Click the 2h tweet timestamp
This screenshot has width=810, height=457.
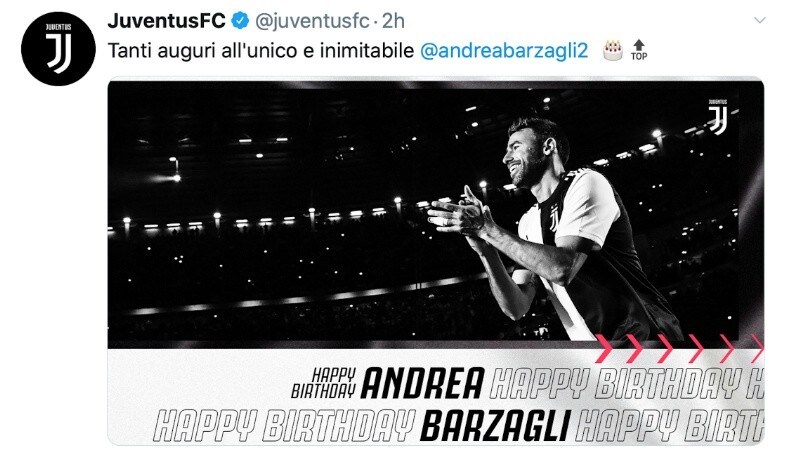pyautogui.click(x=394, y=21)
